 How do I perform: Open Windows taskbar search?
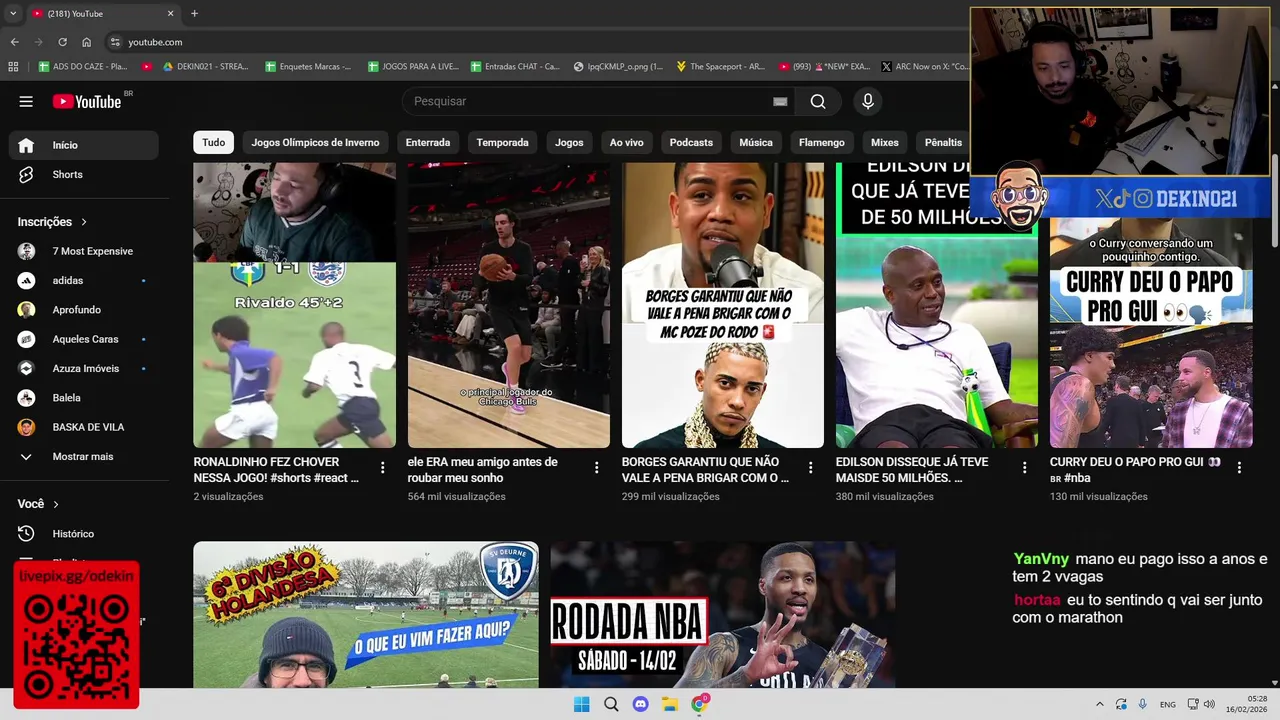coord(611,704)
